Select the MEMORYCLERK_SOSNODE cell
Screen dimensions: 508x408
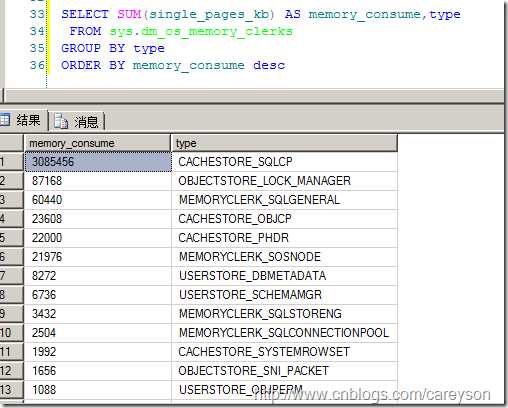pyautogui.click(x=284, y=257)
